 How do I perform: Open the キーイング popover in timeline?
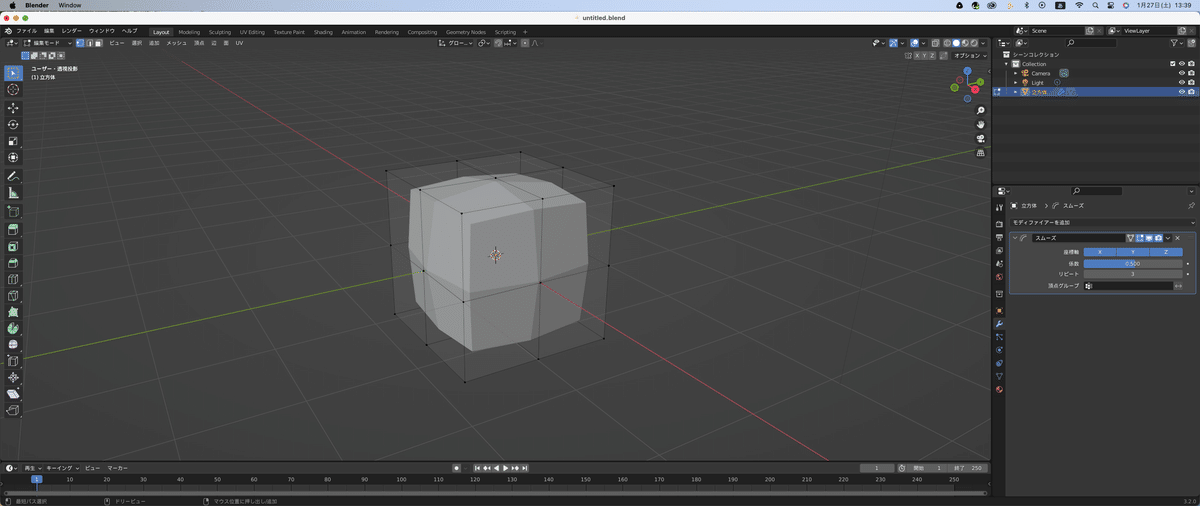click(62, 468)
